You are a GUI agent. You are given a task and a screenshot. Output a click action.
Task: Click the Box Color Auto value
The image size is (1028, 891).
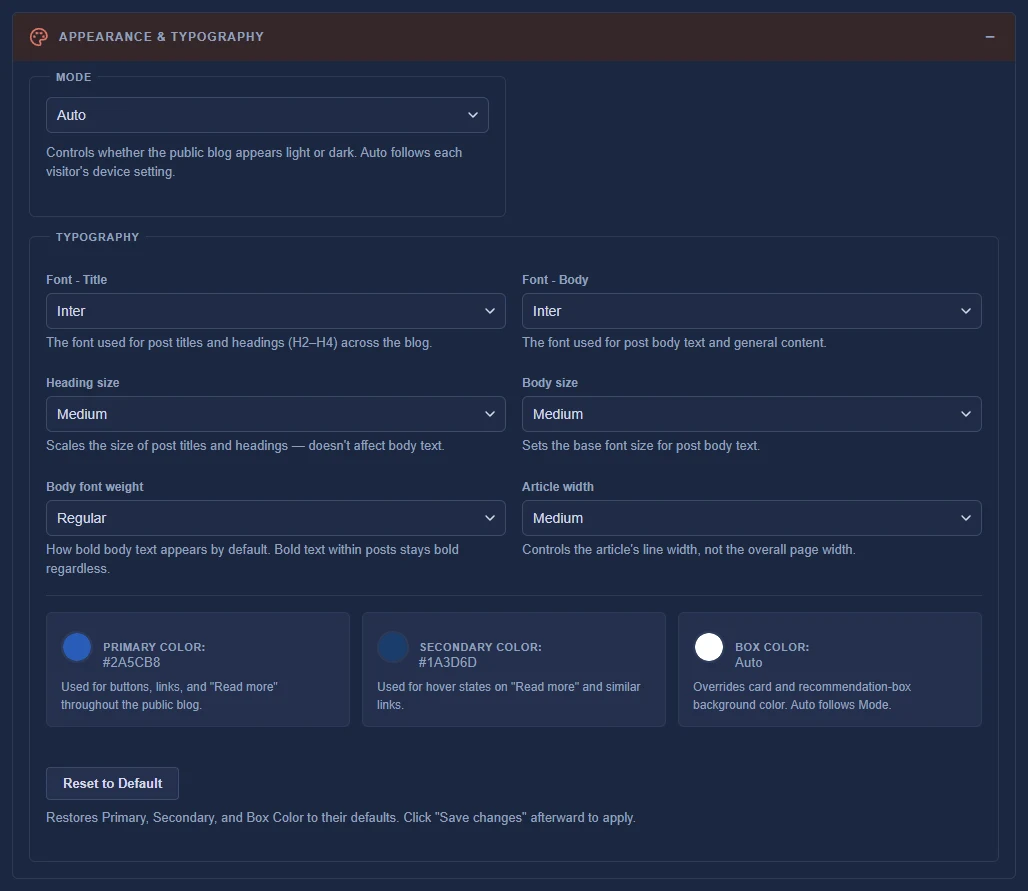[749, 662]
